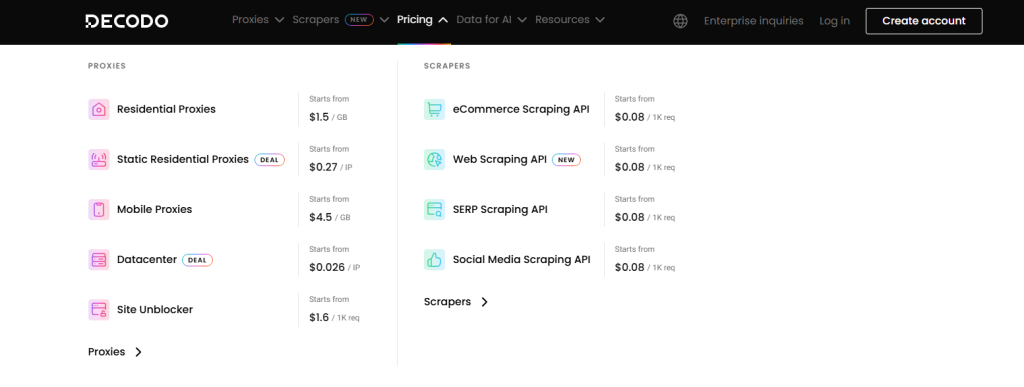Click the Residential Proxies house icon
Screen dimensions: 1024x387
(99, 109)
